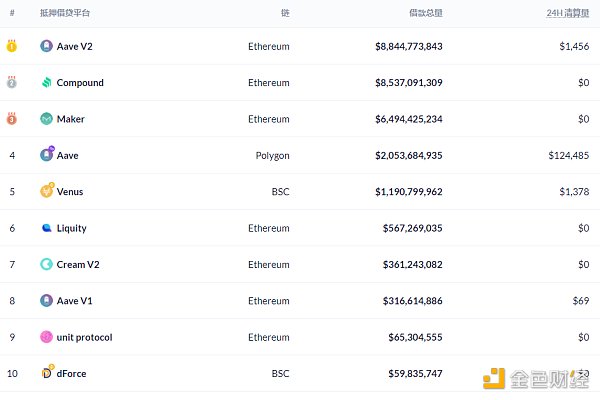This screenshot has width=600, height=400.
Task: Click the 抵押借贷平台 column header
Action: tap(64, 12)
